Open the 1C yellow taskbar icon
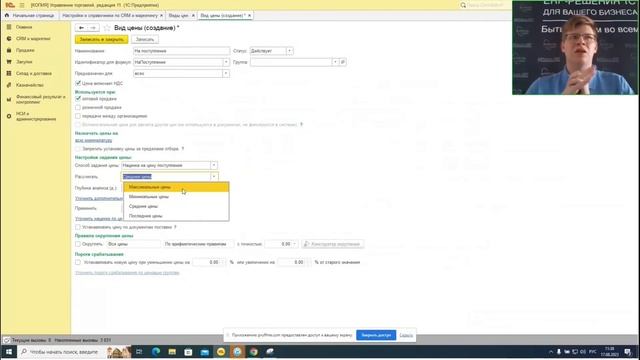This screenshot has width=640, height=360. (221, 351)
